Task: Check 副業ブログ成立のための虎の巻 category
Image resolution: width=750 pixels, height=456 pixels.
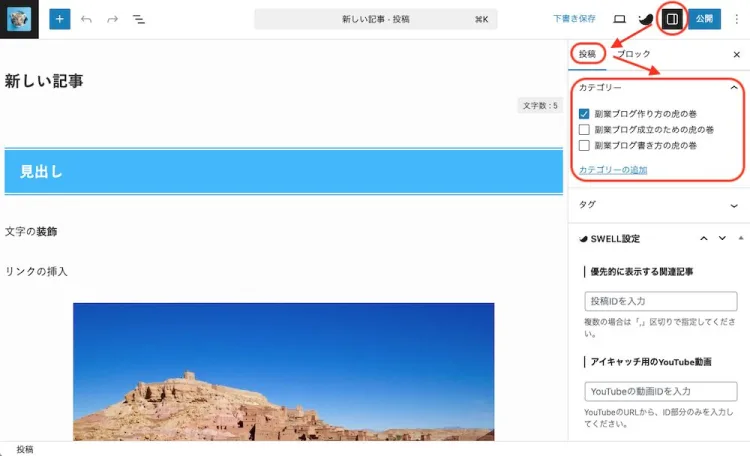Action: pyautogui.click(x=584, y=130)
